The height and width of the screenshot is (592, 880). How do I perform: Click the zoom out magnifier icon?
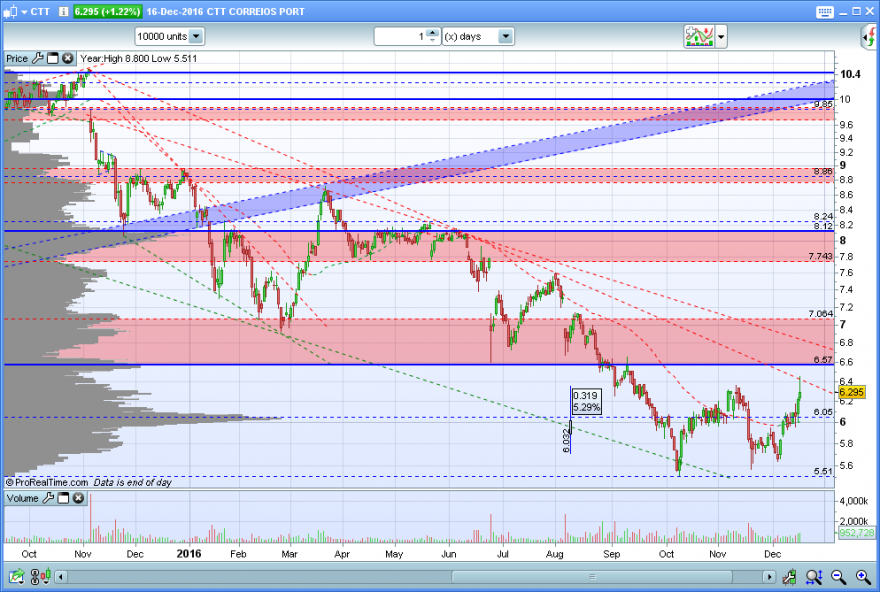click(838, 576)
